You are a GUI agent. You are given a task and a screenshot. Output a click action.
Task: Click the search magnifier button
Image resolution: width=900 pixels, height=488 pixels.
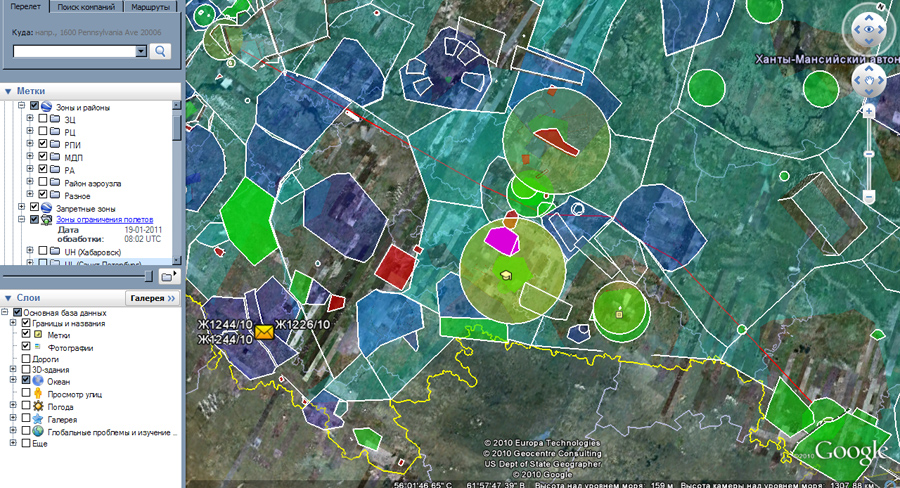tap(161, 51)
